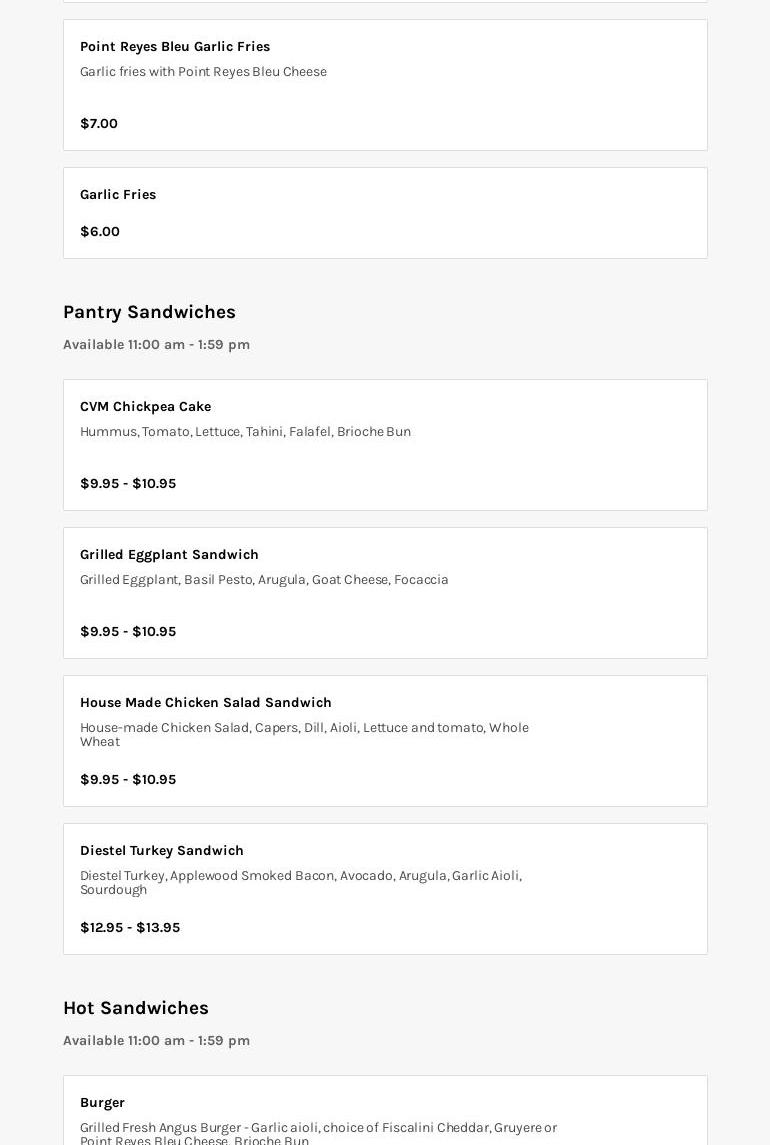The image size is (770, 1145).
Task: Open the CVM Chickpea Cake item
Action: click(145, 407)
